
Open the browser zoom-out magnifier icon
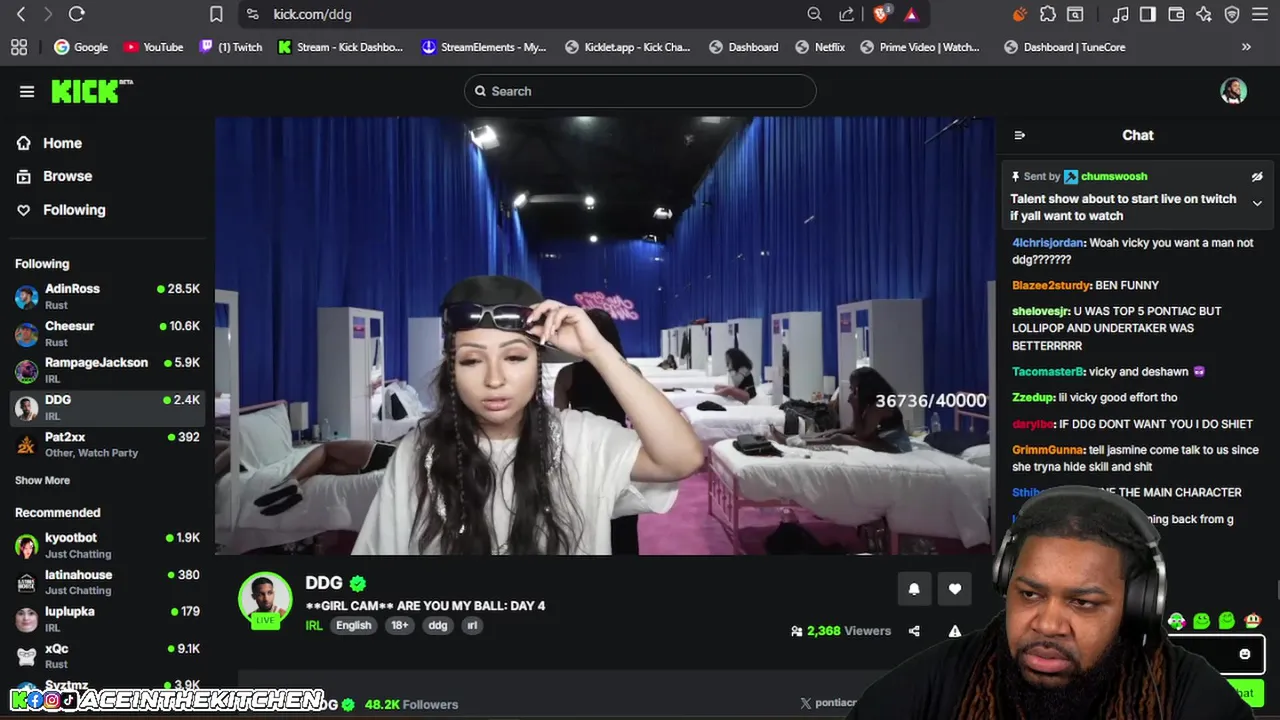[x=814, y=14]
